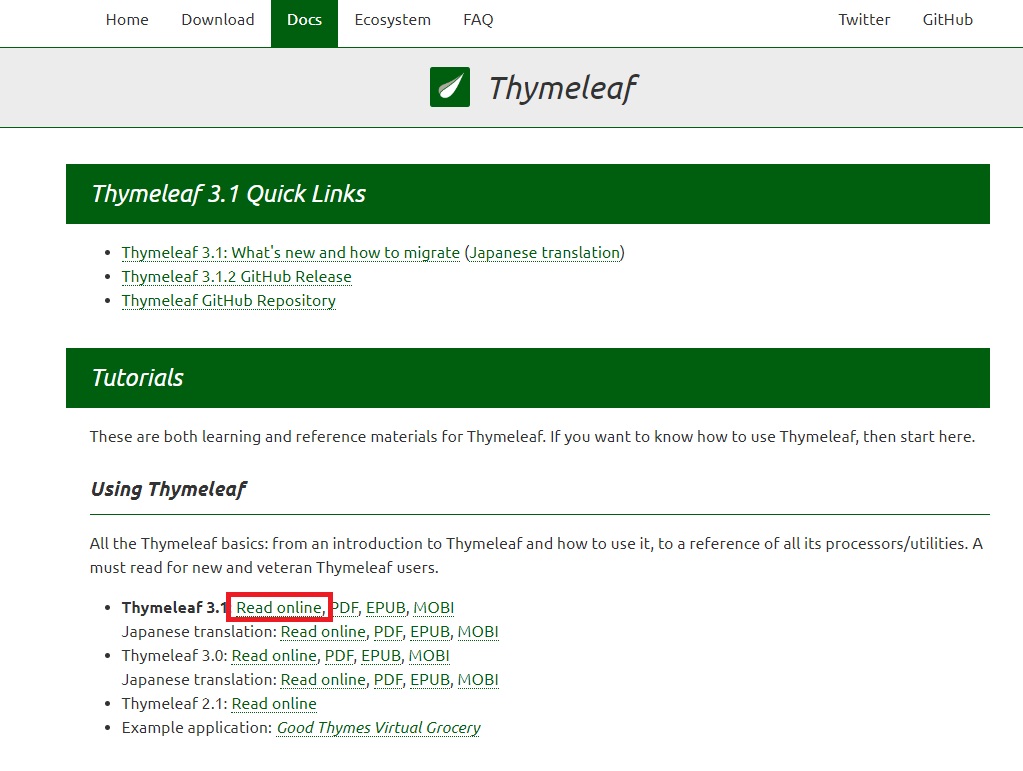This screenshot has height=771, width=1023.
Task: Download 3.1 Japanese translation EPUB
Action: tap(430, 631)
